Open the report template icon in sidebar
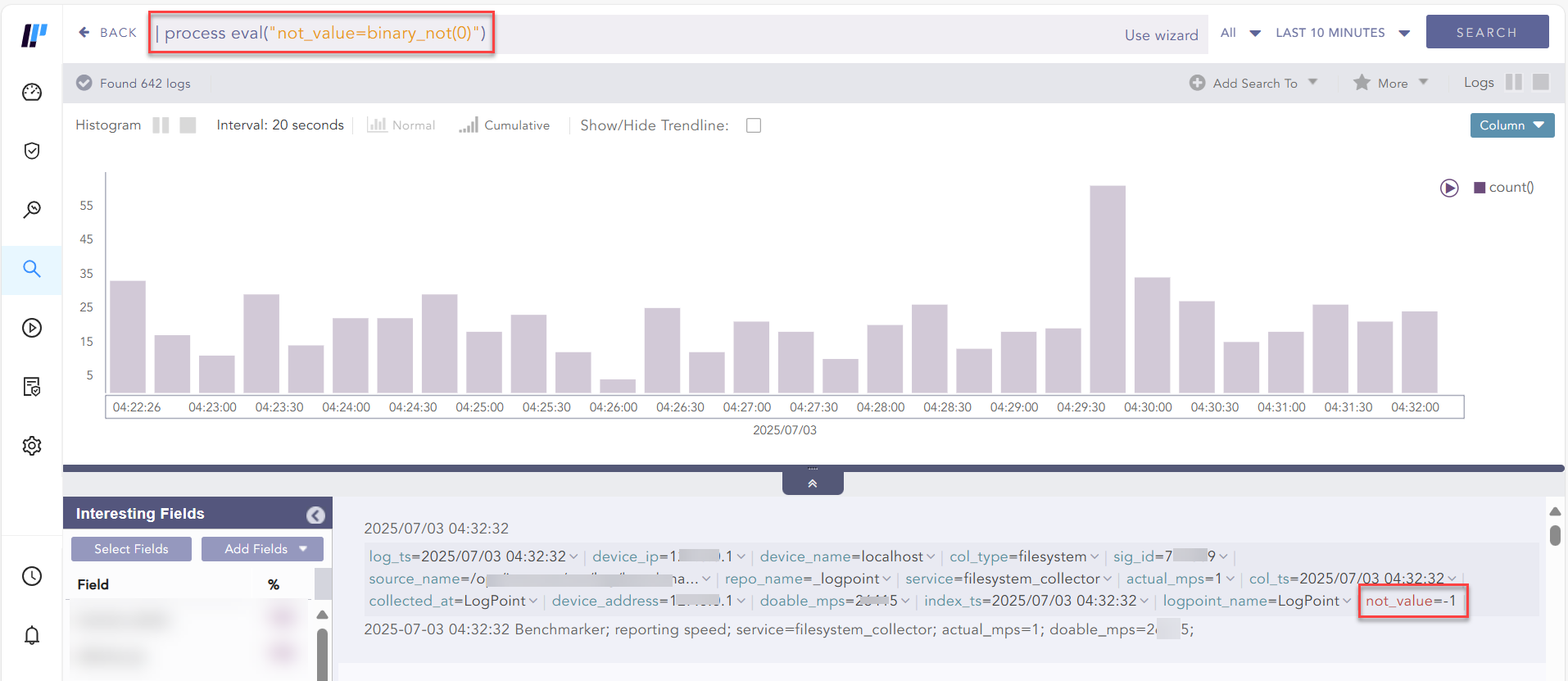1568x681 pixels. 32,387
